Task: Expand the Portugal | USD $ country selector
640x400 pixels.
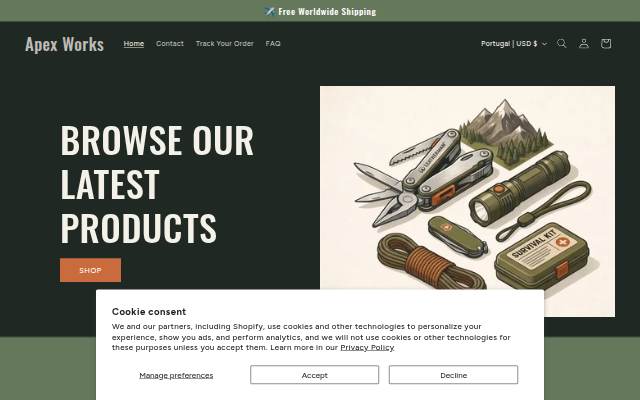Action: 513,43
